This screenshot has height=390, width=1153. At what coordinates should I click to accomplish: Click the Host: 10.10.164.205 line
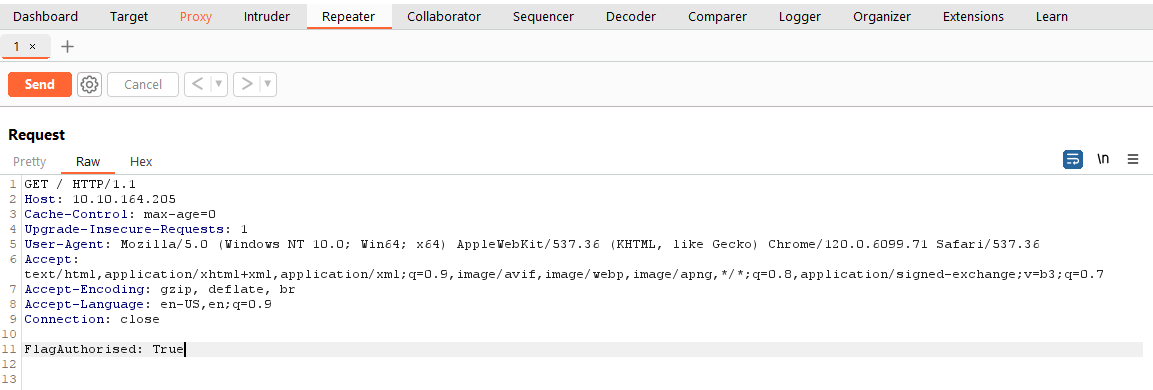tap(100, 199)
